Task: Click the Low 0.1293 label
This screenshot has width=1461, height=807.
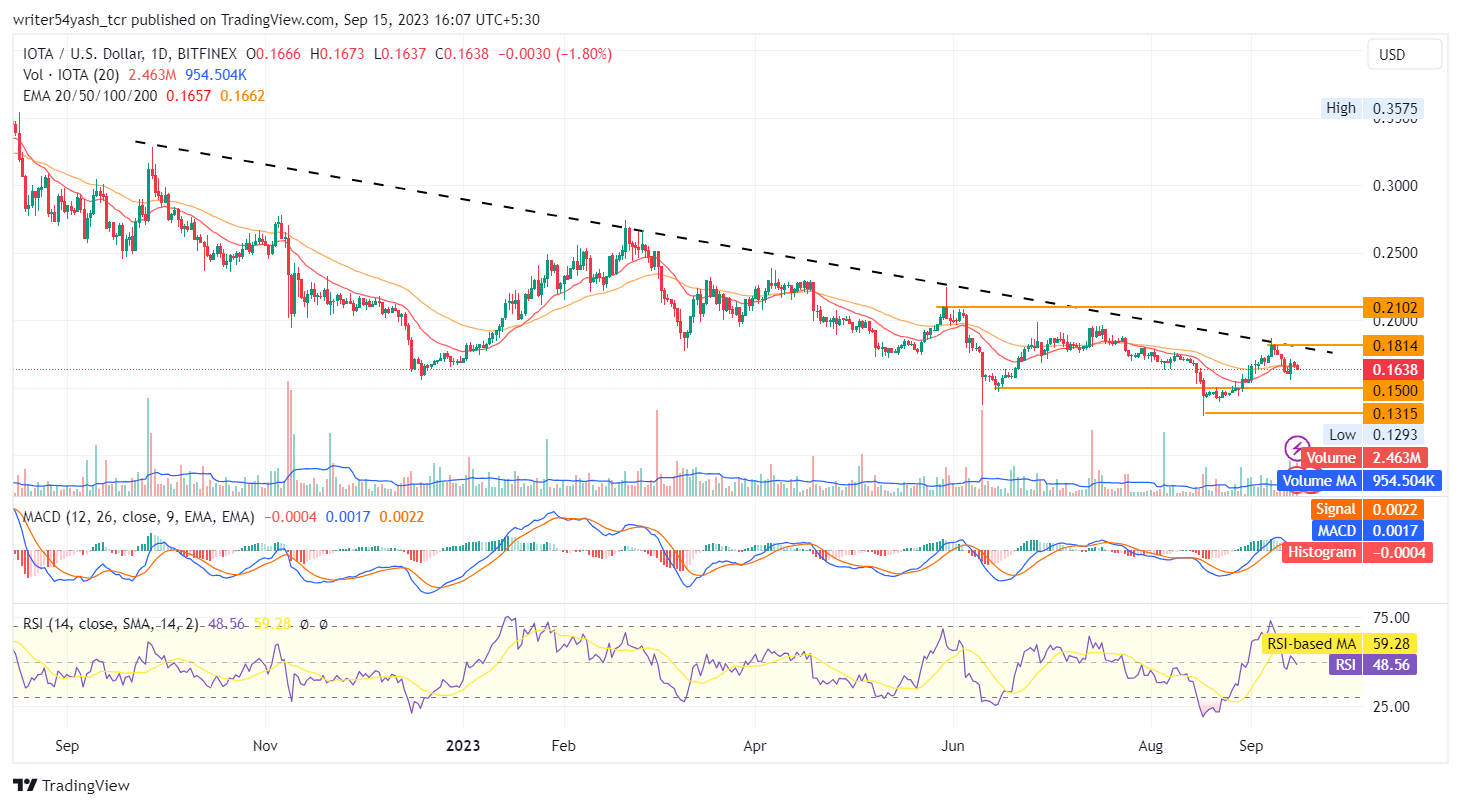Action: click(1374, 434)
